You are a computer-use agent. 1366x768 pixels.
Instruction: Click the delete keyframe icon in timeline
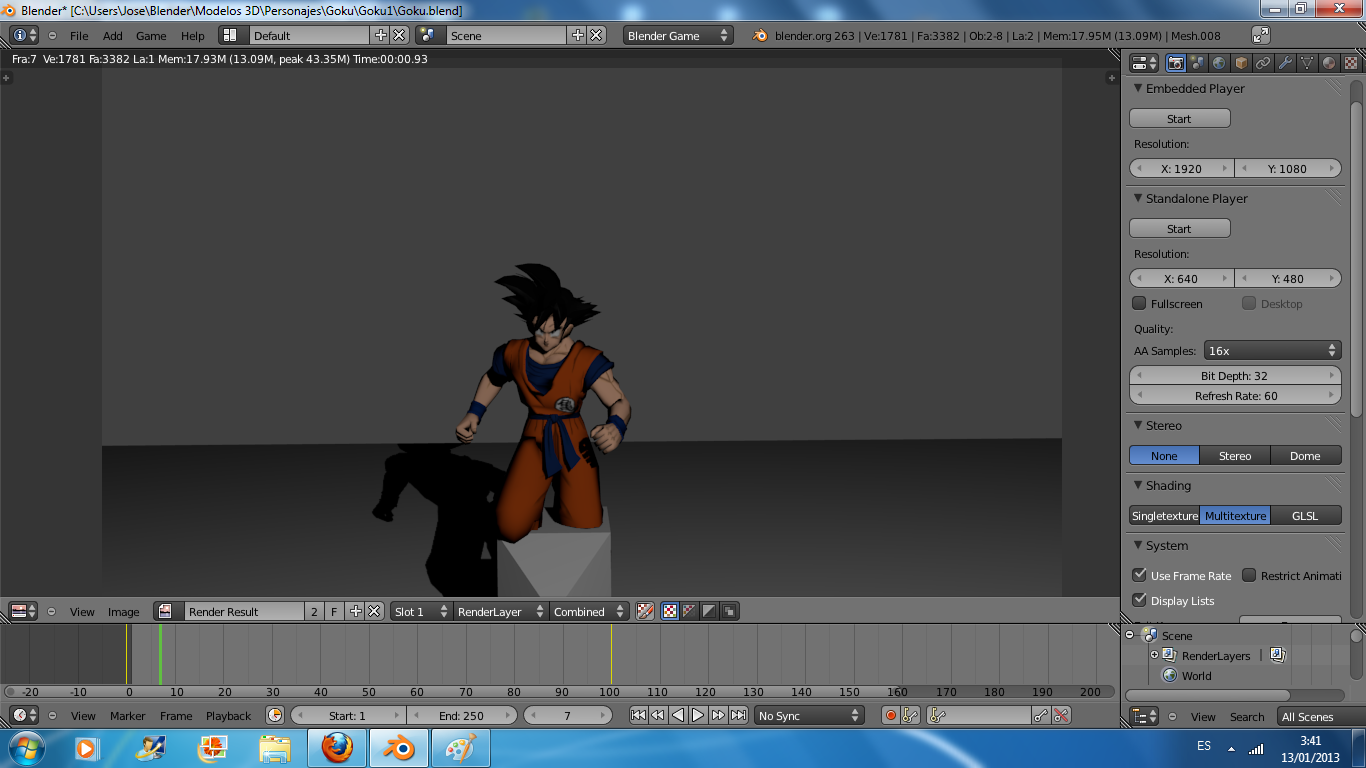pos(1062,715)
